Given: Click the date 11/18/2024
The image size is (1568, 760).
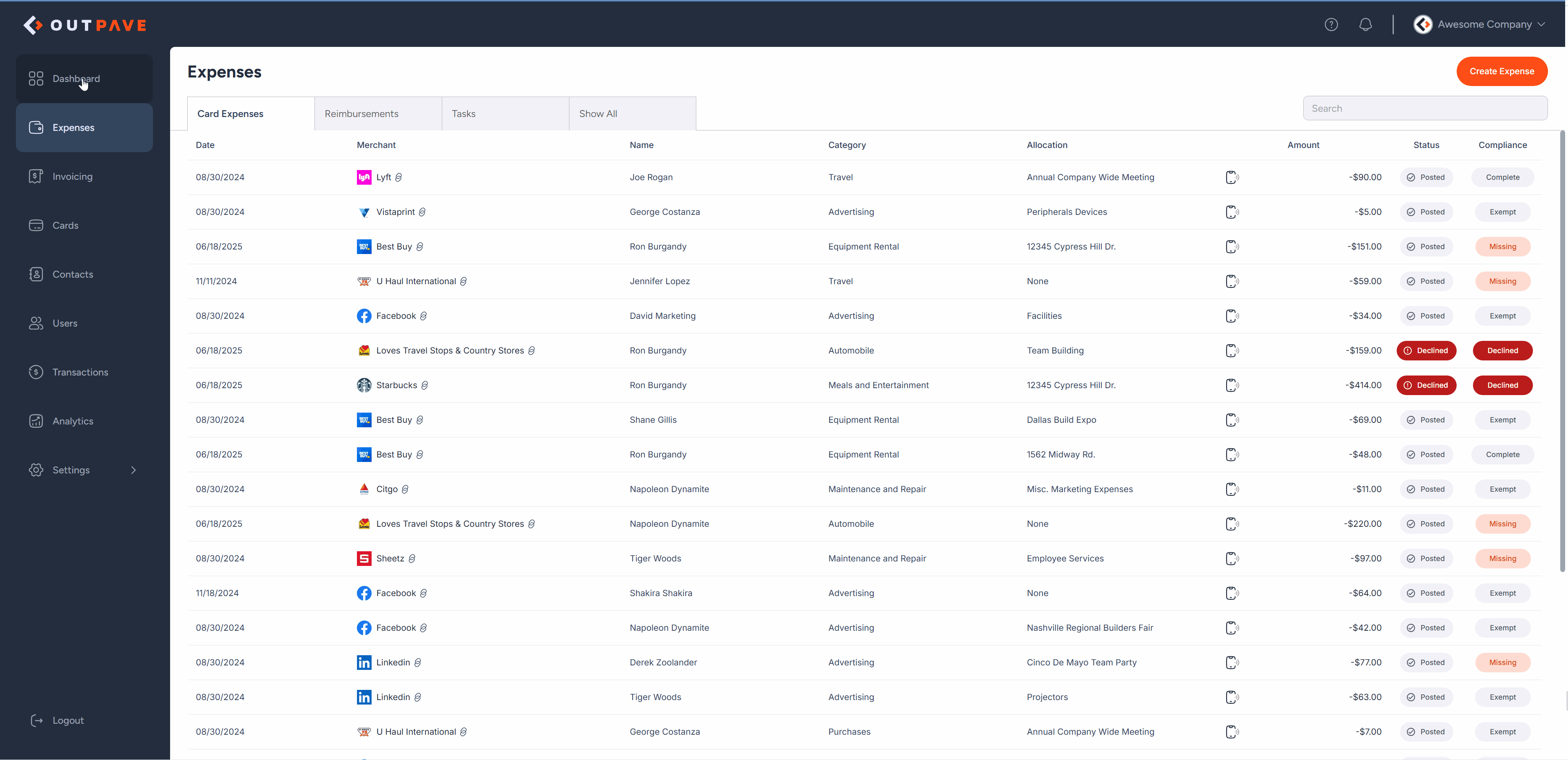Looking at the screenshot, I should 217,593.
